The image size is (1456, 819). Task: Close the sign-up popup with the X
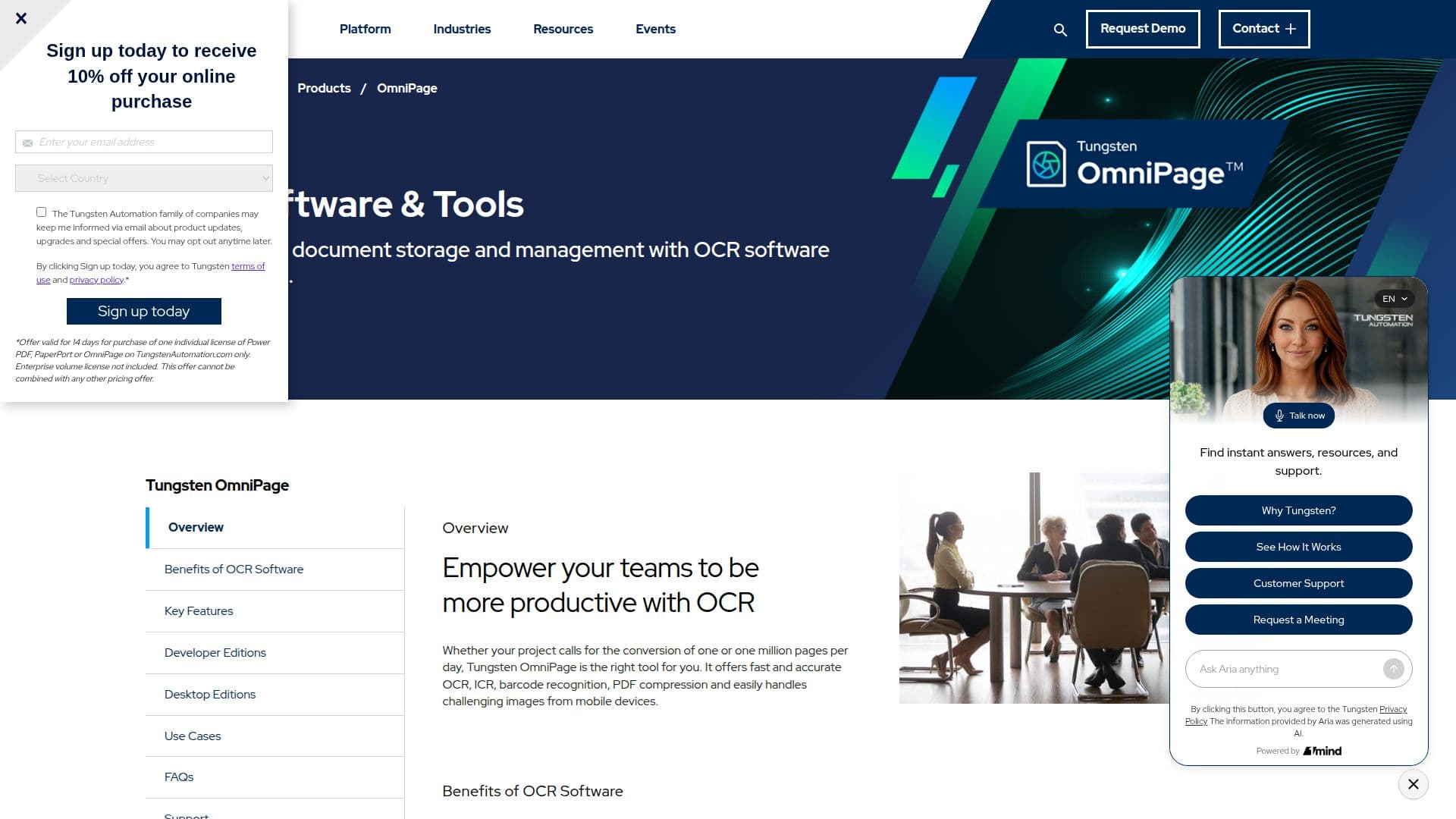(21, 18)
